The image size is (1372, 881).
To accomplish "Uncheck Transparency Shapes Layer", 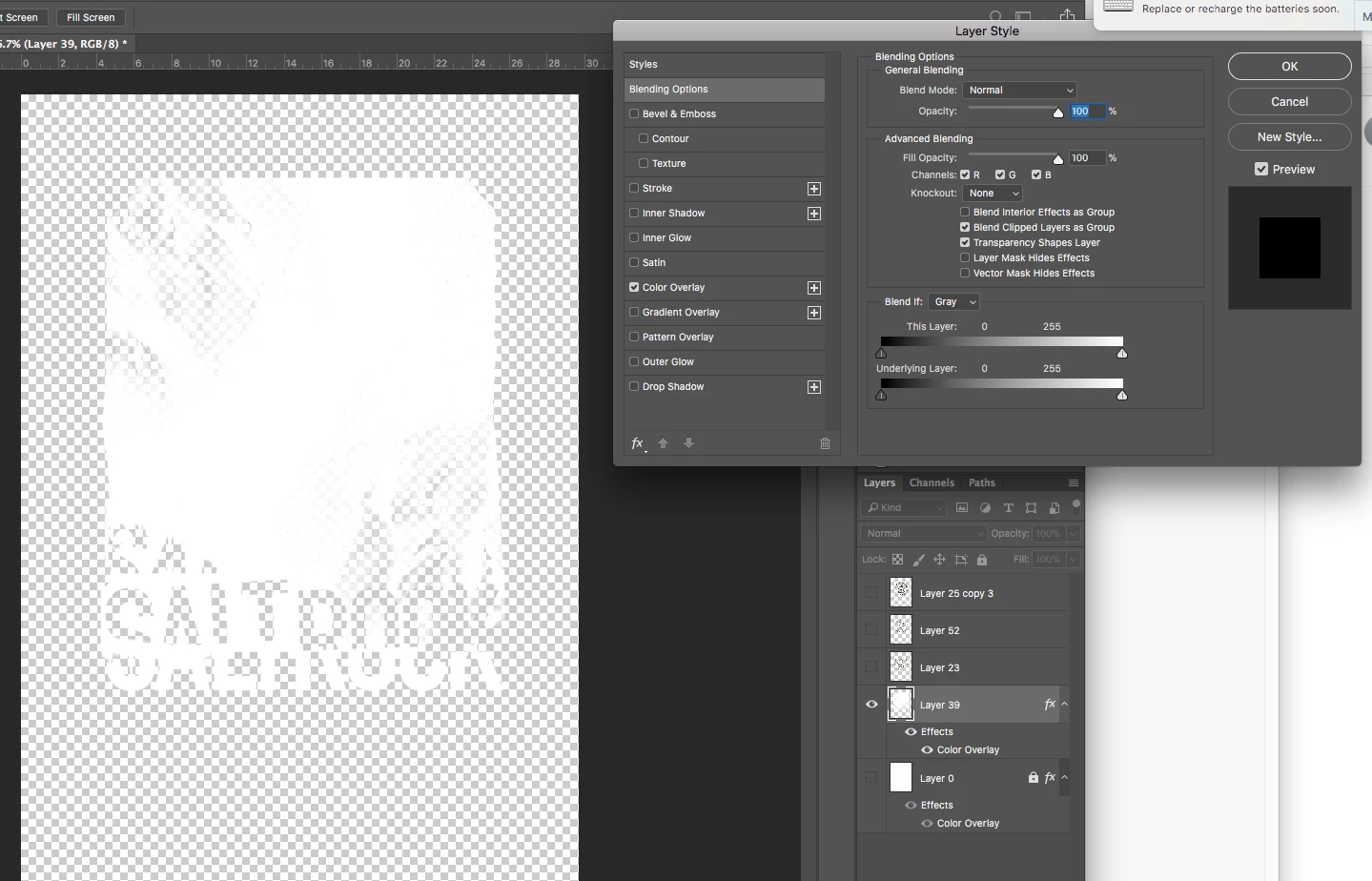I will (x=965, y=242).
